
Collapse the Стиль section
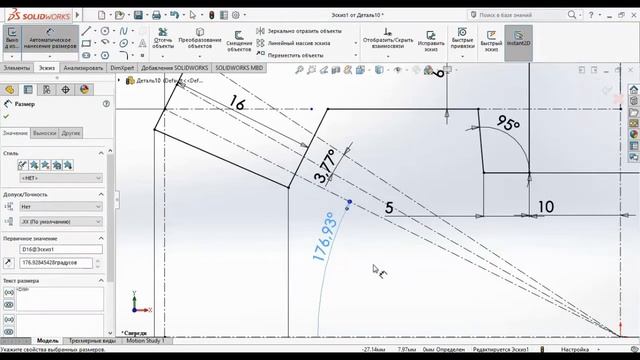[101, 153]
